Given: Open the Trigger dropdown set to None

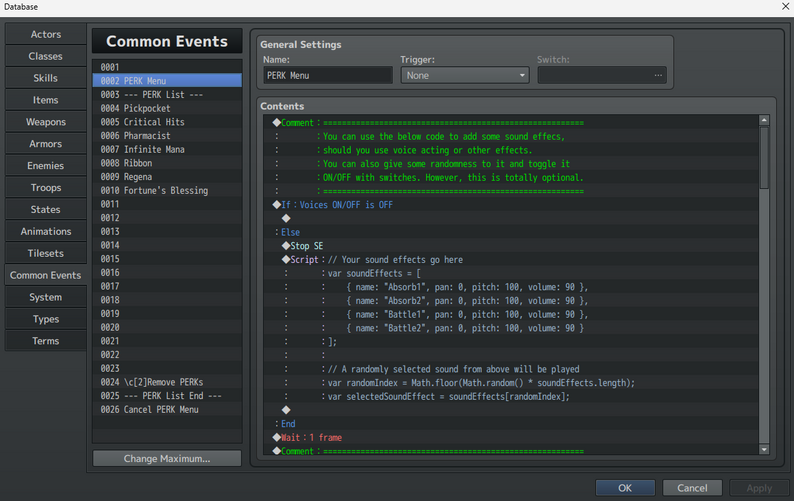Looking at the screenshot, I should 464,75.
